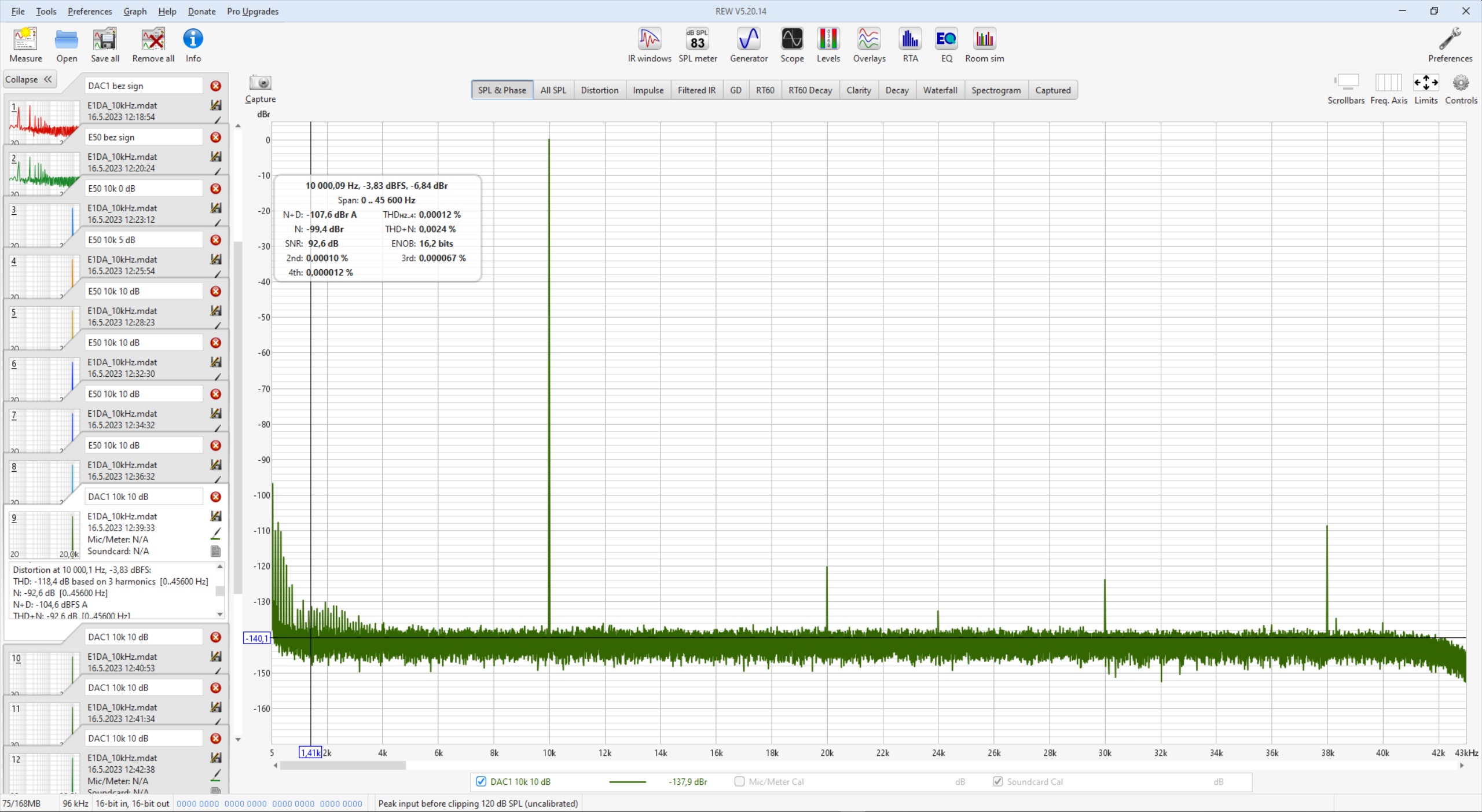Open the Pro Upgrades menu
1482x812 pixels.
(x=252, y=11)
